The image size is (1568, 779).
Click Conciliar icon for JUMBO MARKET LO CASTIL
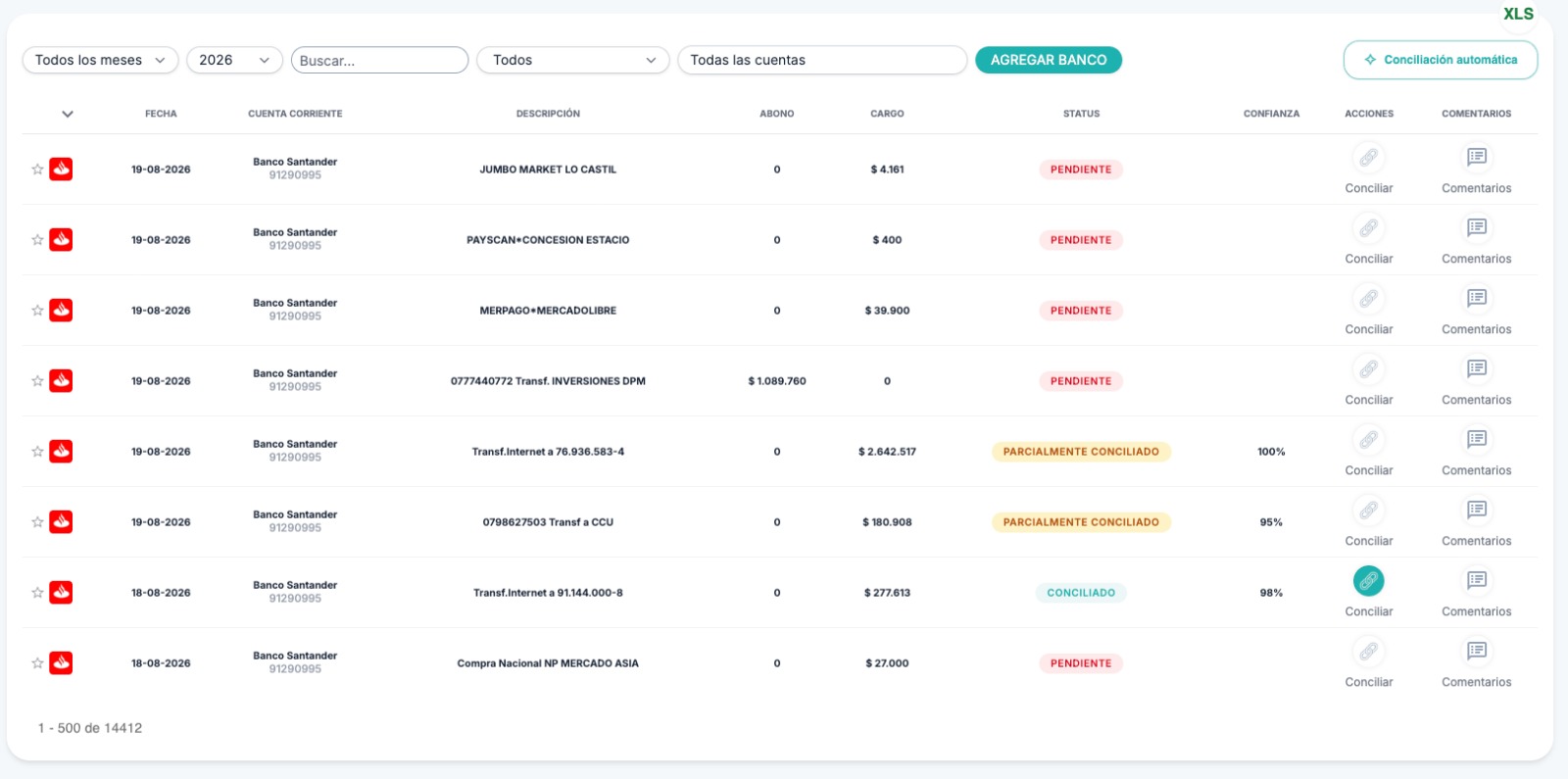(x=1368, y=158)
